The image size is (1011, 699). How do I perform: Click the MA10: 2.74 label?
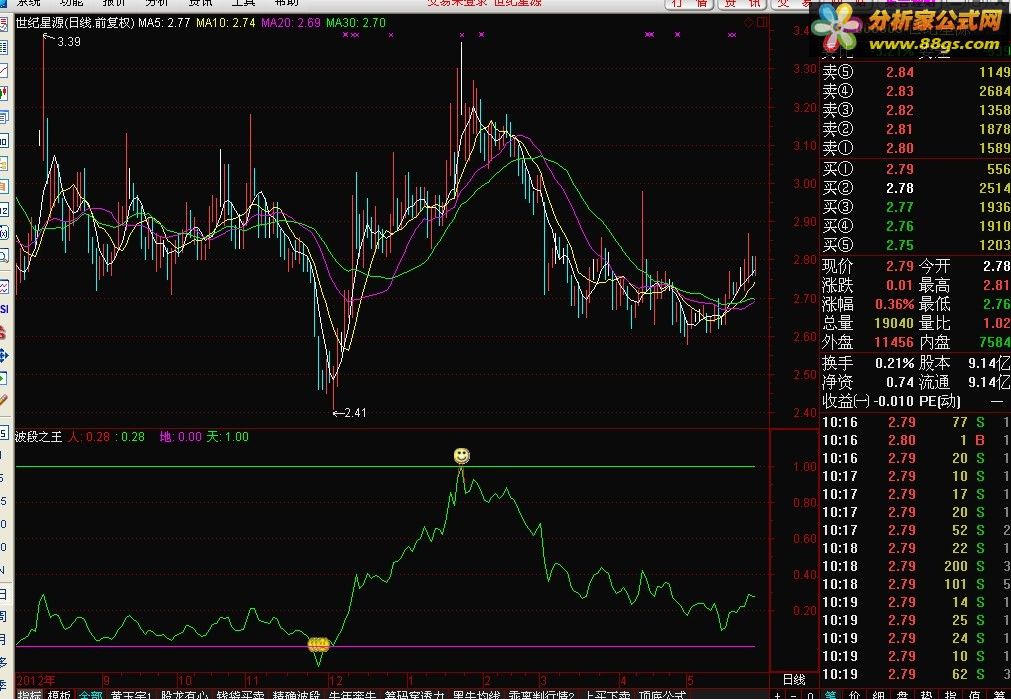(x=226, y=23)
